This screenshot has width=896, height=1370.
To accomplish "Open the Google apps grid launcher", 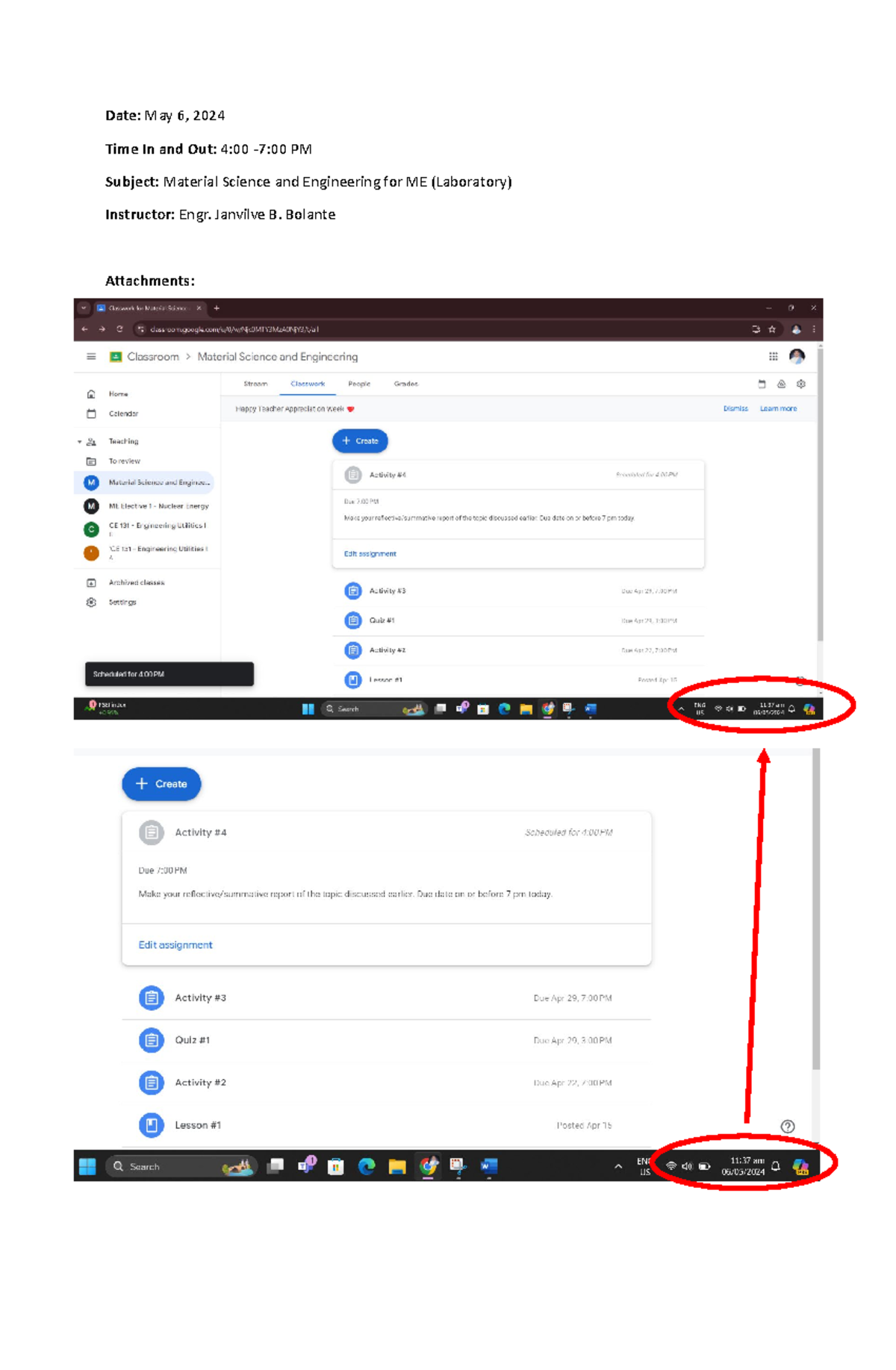I will click(x=774, y=357).
